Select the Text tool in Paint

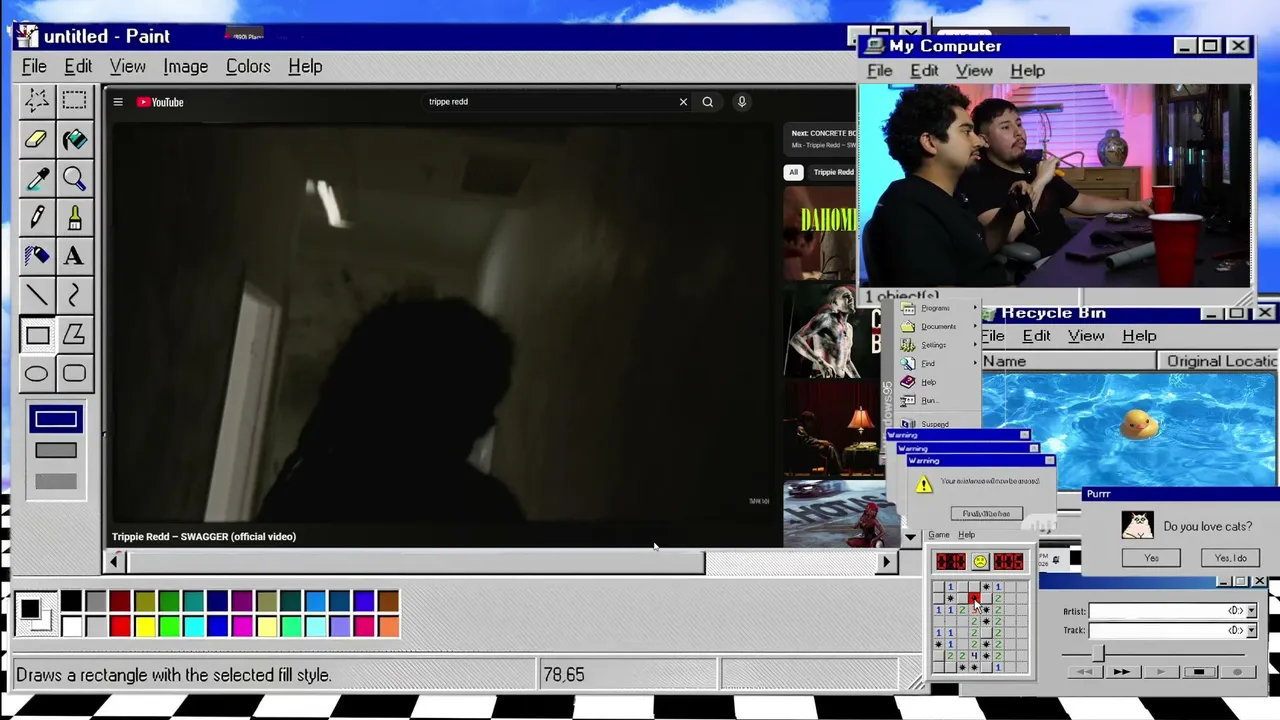click(x=74, y=256)
